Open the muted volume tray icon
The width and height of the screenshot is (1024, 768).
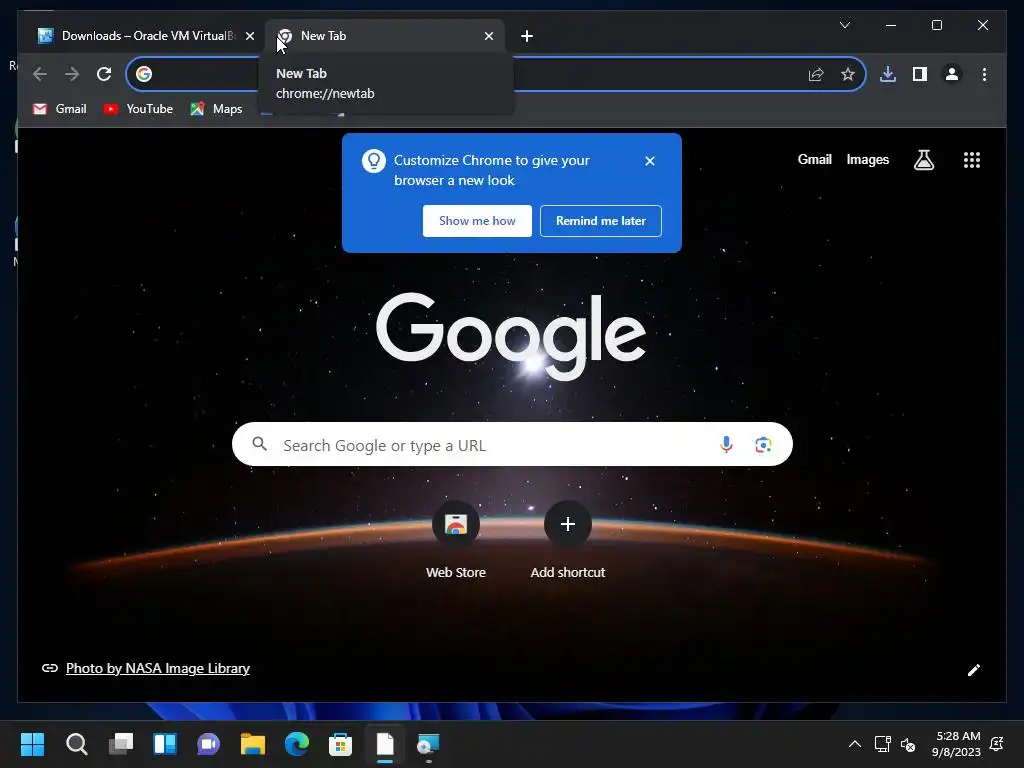908,744
